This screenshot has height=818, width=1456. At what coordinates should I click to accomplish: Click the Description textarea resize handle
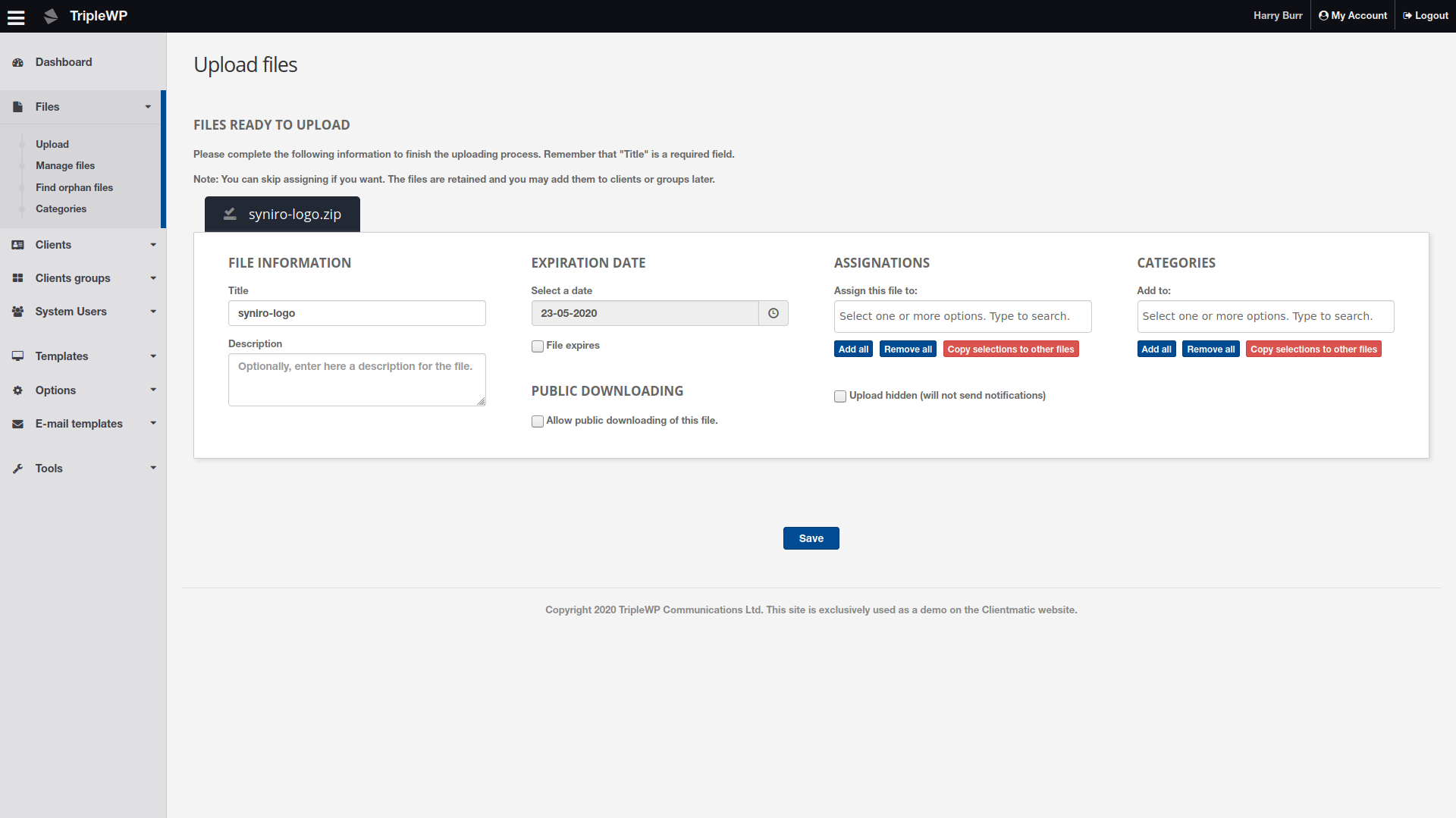pos(481,401)
